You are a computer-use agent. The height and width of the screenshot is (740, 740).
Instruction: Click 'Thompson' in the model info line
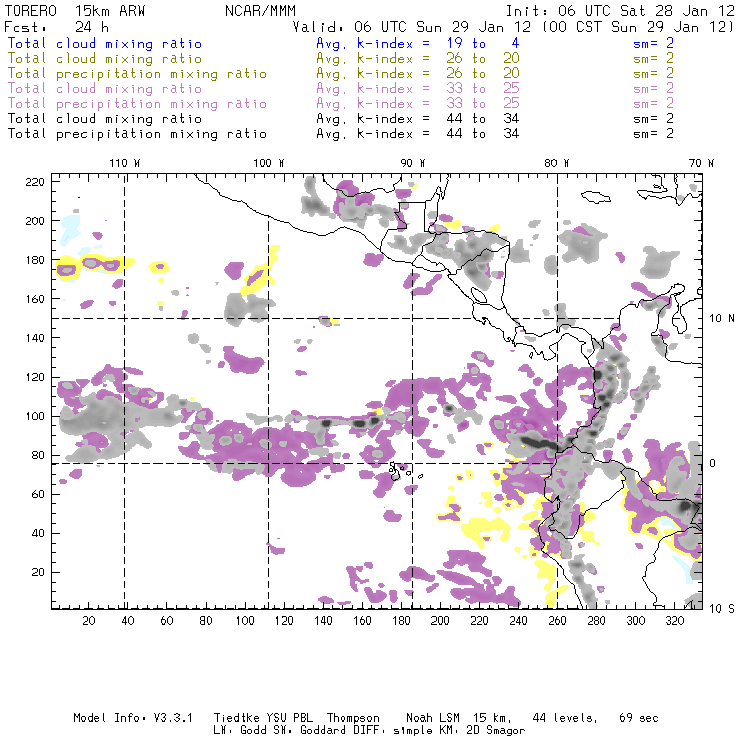pos(353,718)
